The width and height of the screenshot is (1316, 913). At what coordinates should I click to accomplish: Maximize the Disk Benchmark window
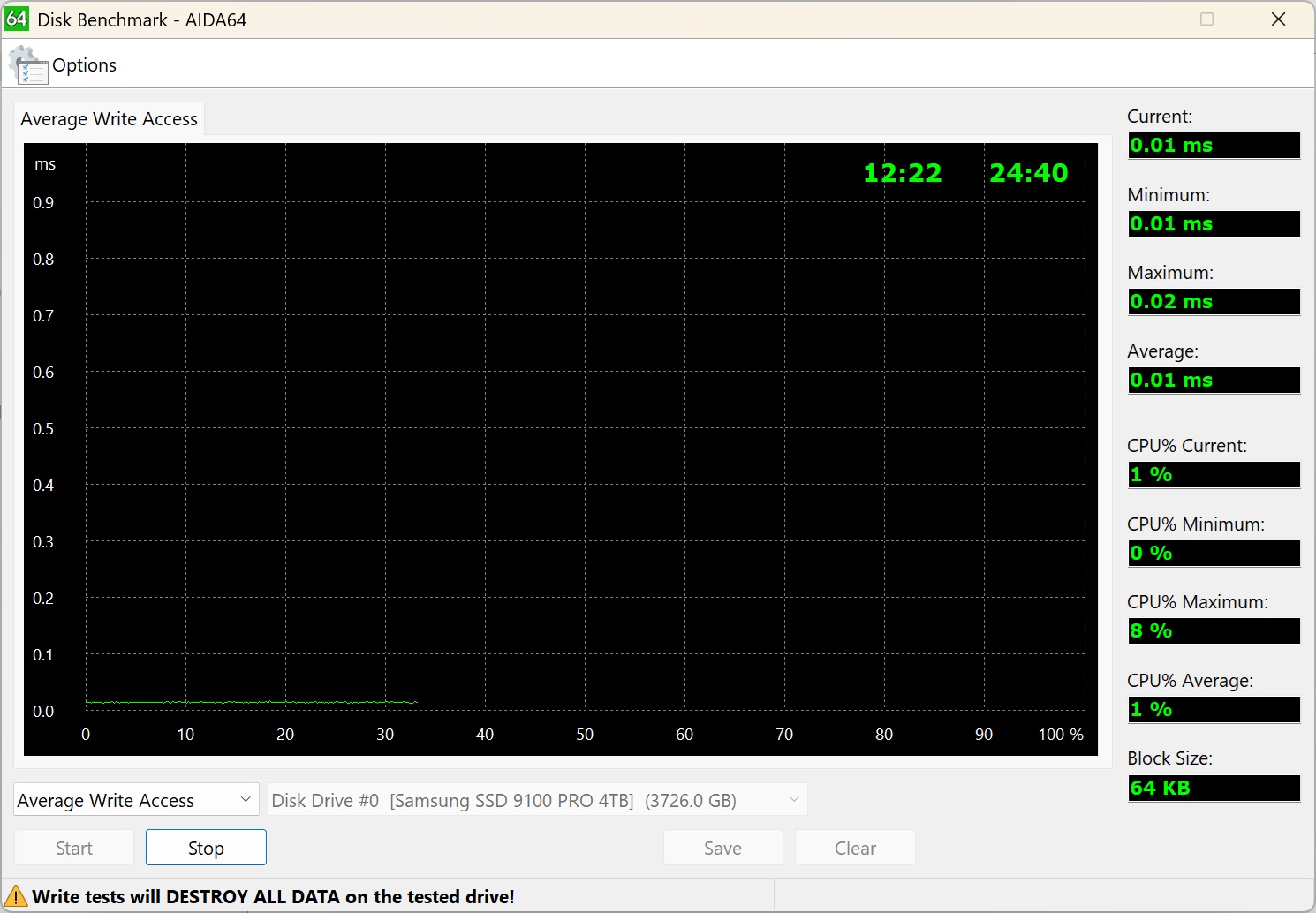(1207, 19)
